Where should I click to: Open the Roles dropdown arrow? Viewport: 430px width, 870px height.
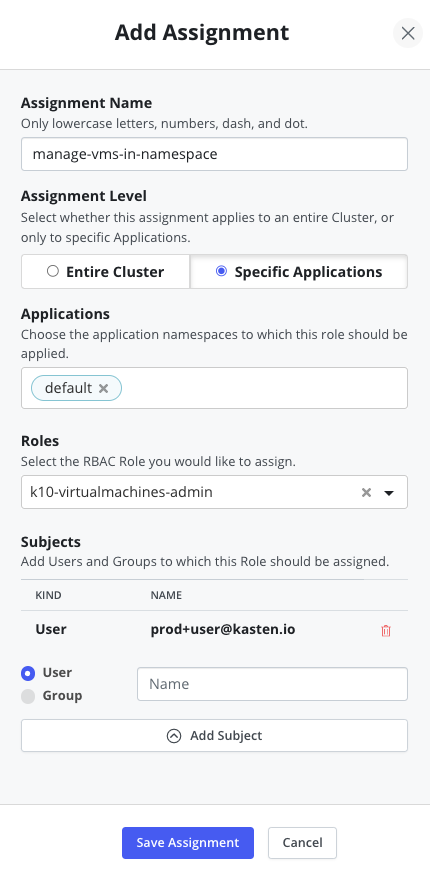[389, 492]
